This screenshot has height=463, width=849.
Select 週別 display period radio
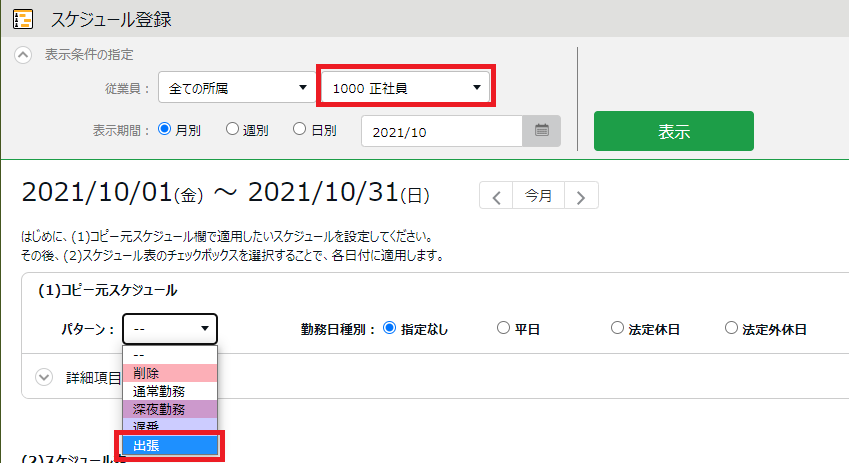232,129
